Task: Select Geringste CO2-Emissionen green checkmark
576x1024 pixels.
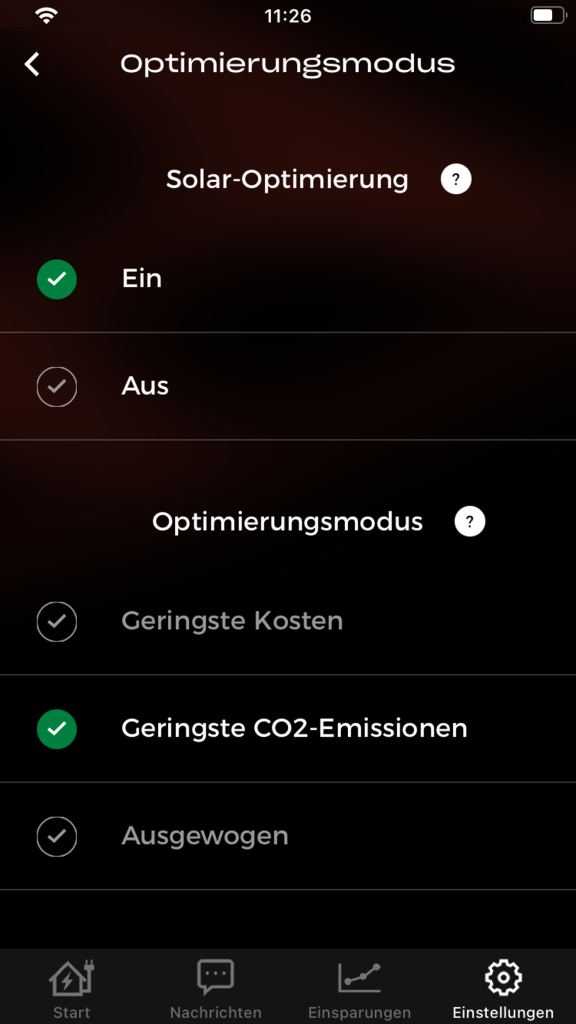Action: 57,729
